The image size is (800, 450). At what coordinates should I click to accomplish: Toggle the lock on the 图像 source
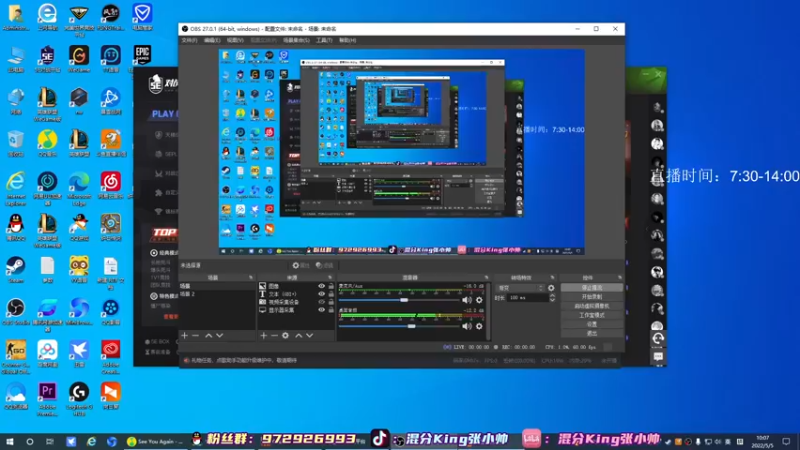[x=331, y=286]
